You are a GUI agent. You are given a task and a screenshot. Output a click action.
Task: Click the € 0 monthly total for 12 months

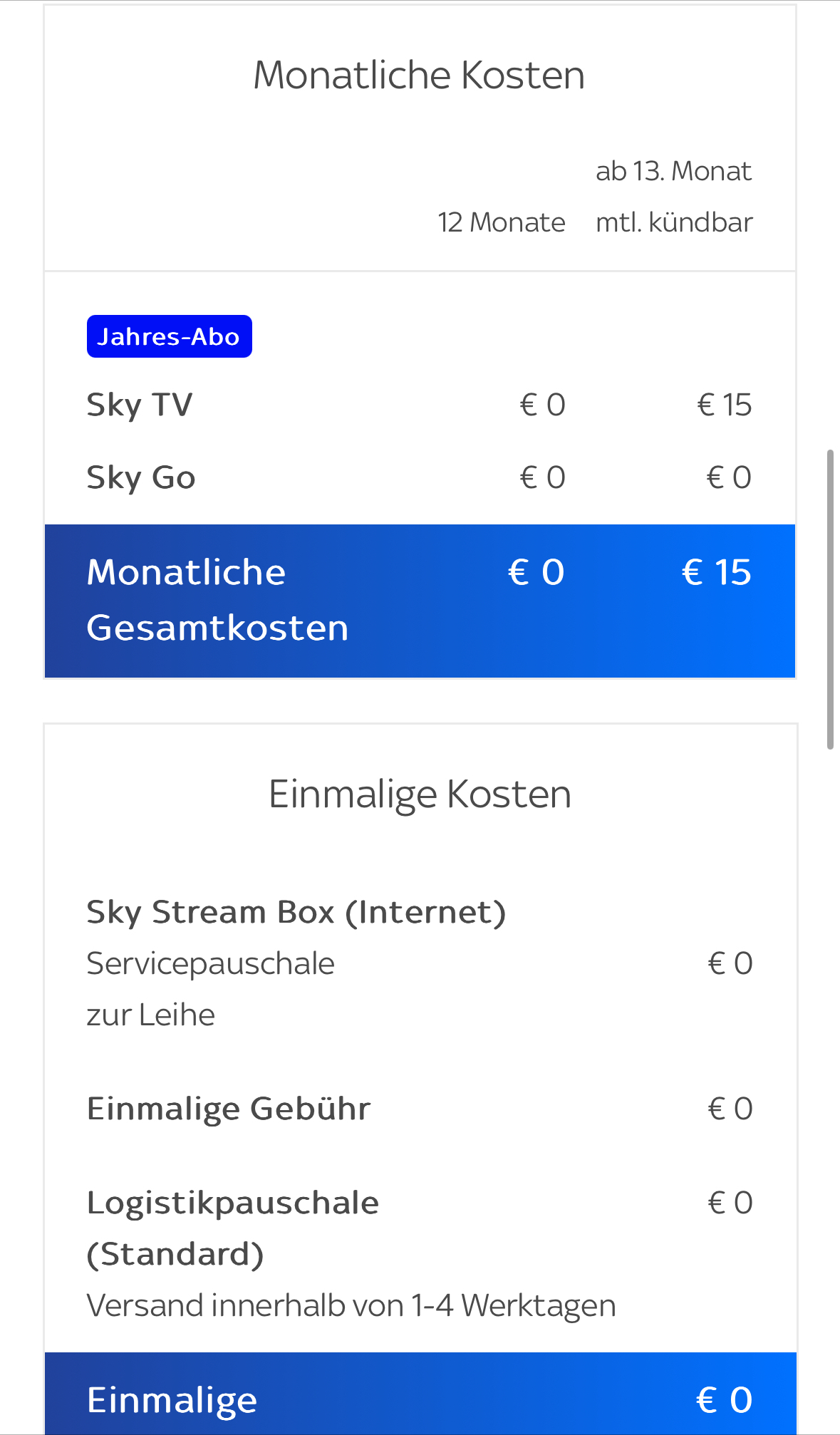pos(536,572)
